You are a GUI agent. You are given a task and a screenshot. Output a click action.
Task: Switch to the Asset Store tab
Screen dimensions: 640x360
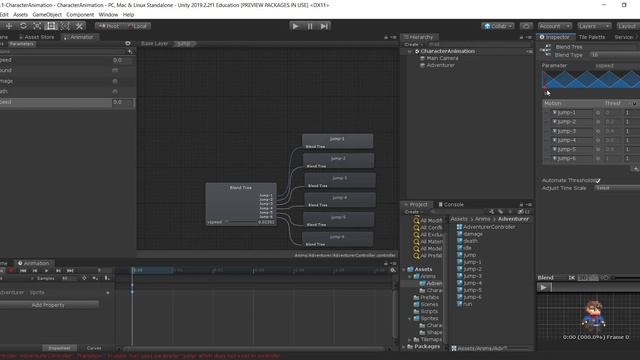[36, 37]
